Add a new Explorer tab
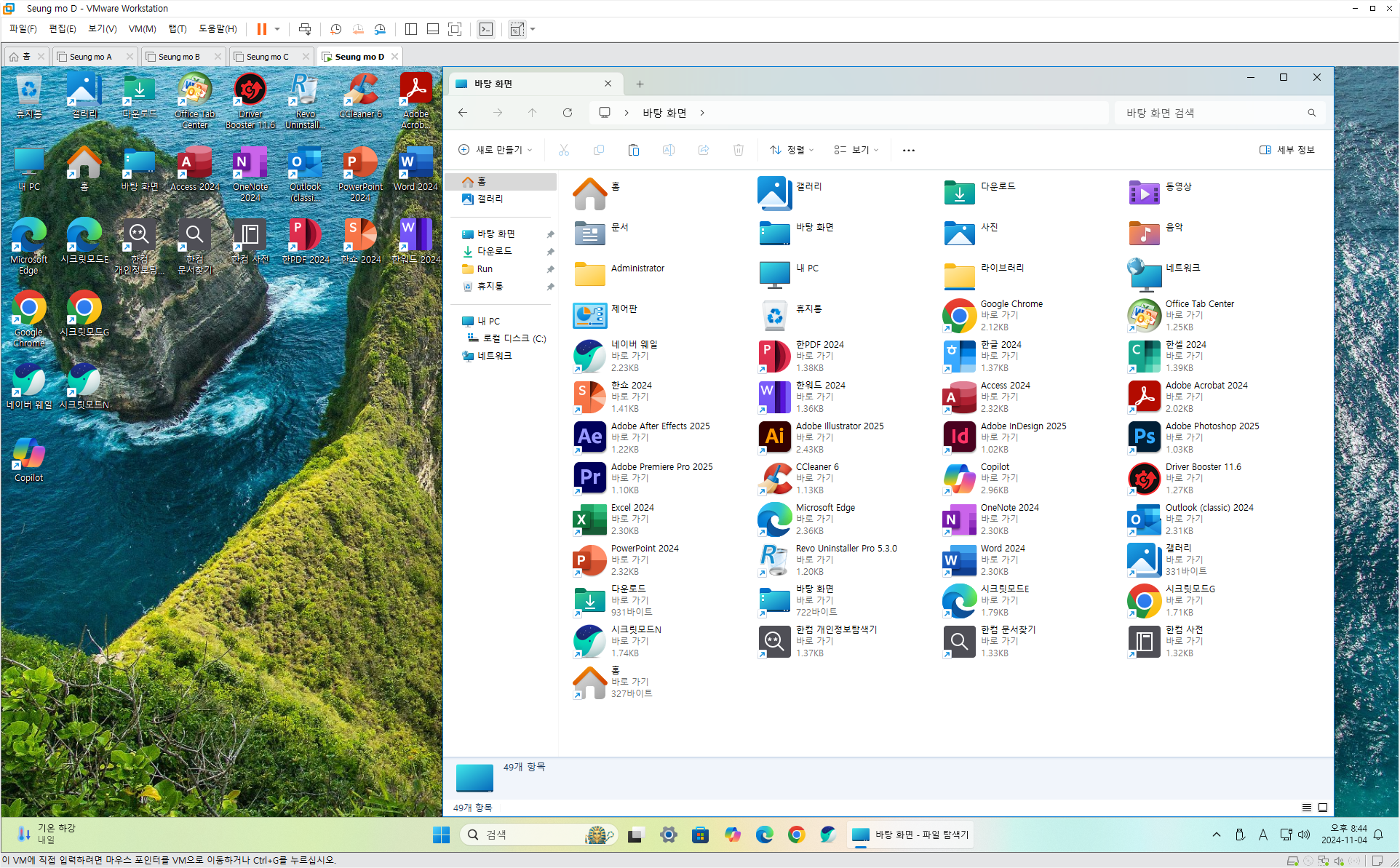This screenshot has width=1400, height=868. 640,84
